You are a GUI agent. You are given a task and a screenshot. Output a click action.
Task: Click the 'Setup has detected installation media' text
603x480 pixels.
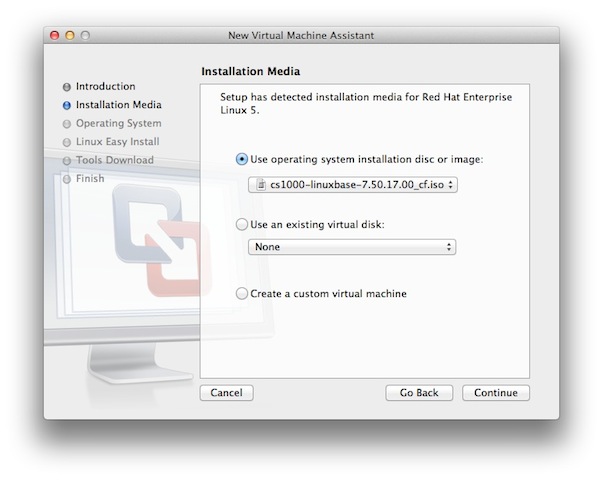[366, 103]
